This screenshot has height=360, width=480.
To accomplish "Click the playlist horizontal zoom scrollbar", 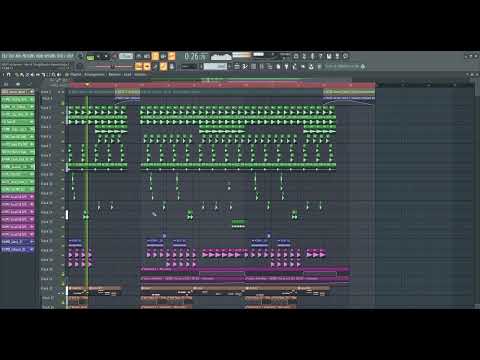I will coord(209,80).
